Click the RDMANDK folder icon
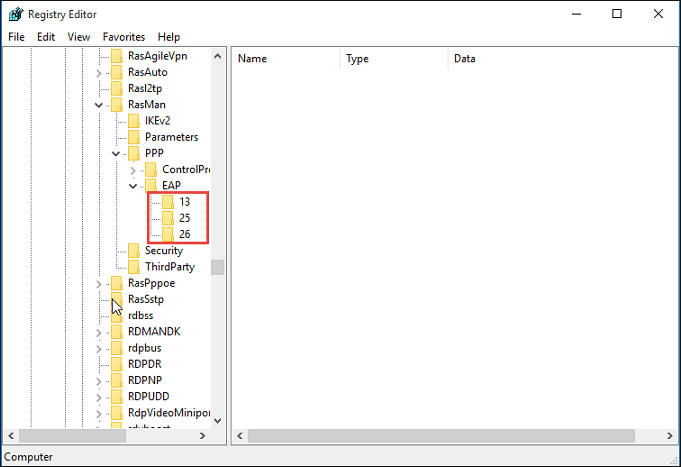Screen dimensions: 681x467 tap(116, 332)
